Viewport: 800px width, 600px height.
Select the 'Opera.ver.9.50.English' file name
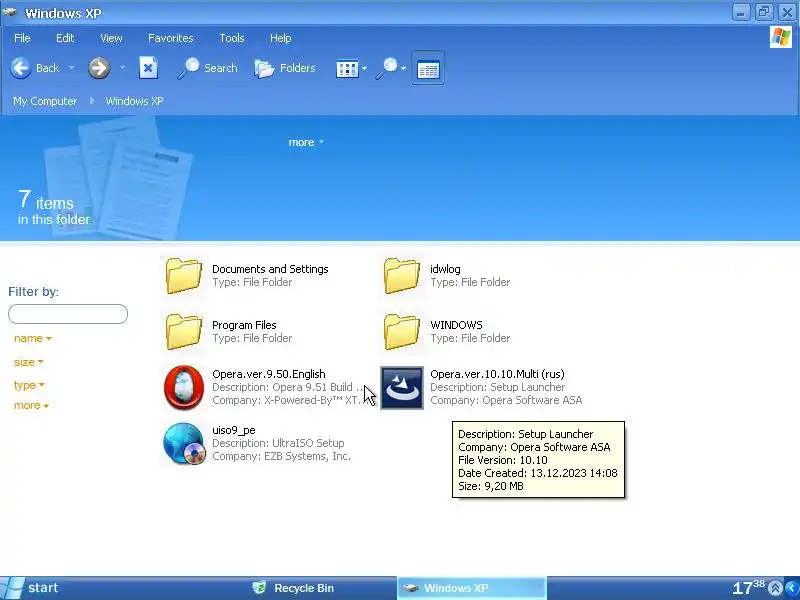(268, 374)
